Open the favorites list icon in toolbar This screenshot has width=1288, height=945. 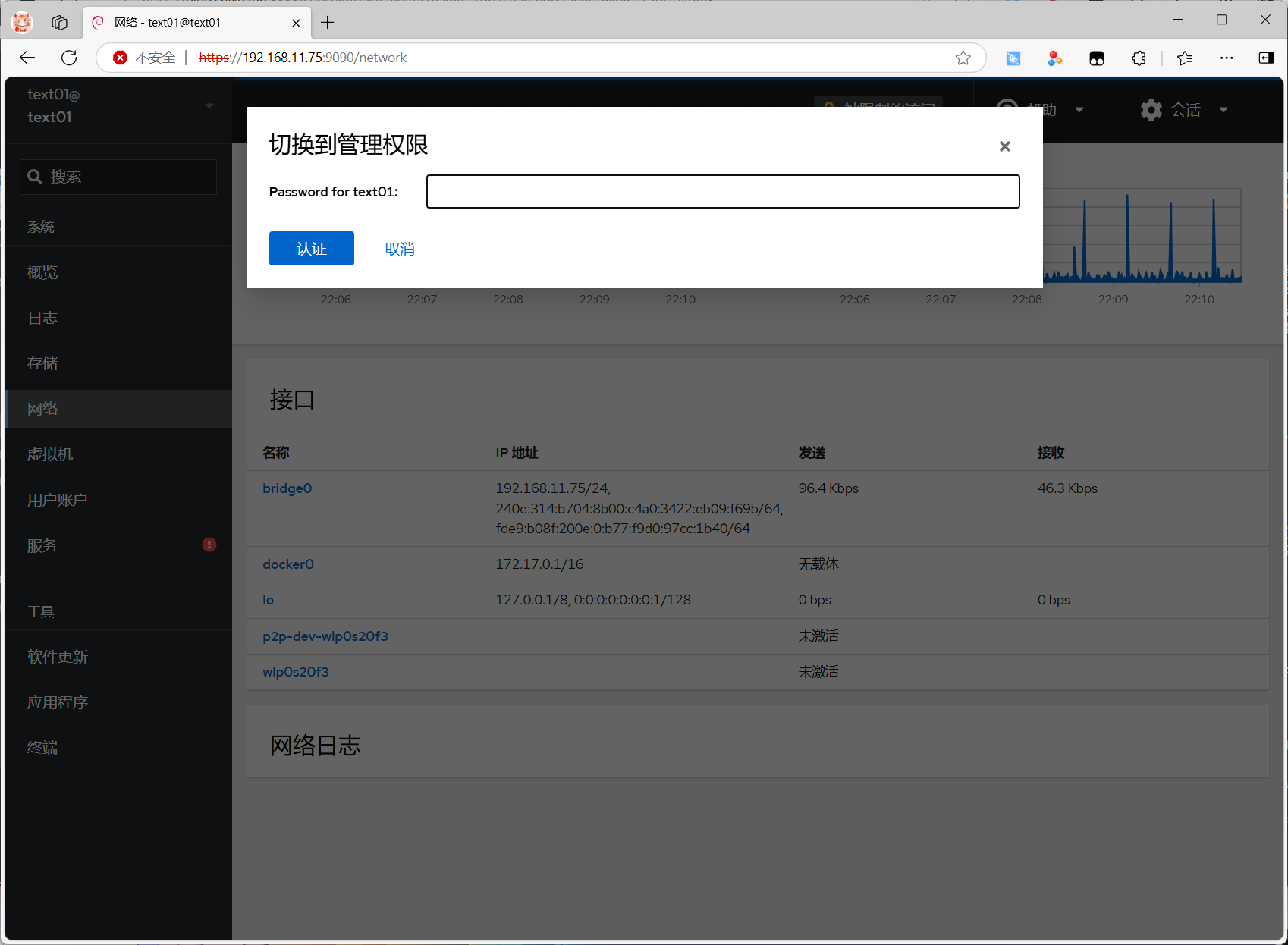coord(1185,58)
